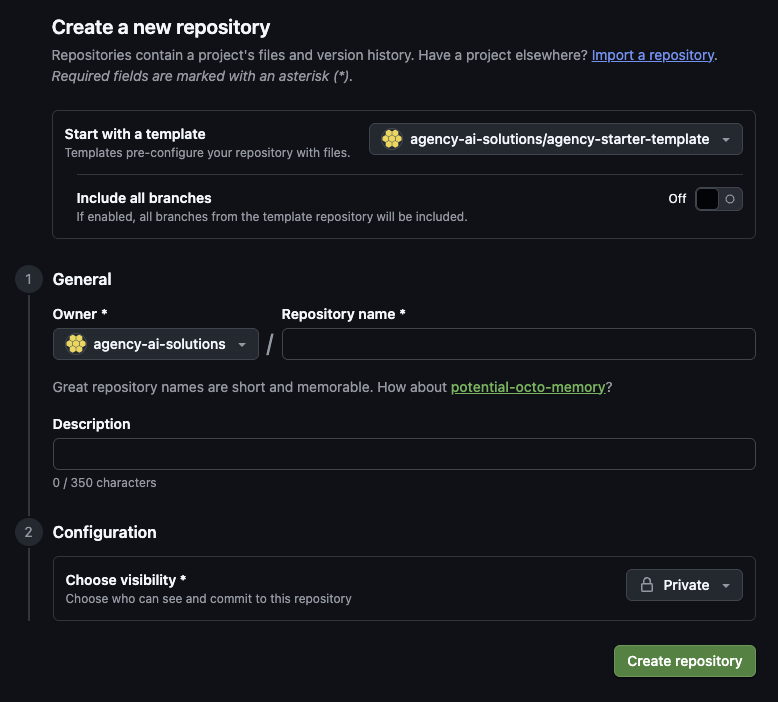The image size is (778, 702).
Task: Click 'Choose who can see and commit' text
Action: (208, 599)
